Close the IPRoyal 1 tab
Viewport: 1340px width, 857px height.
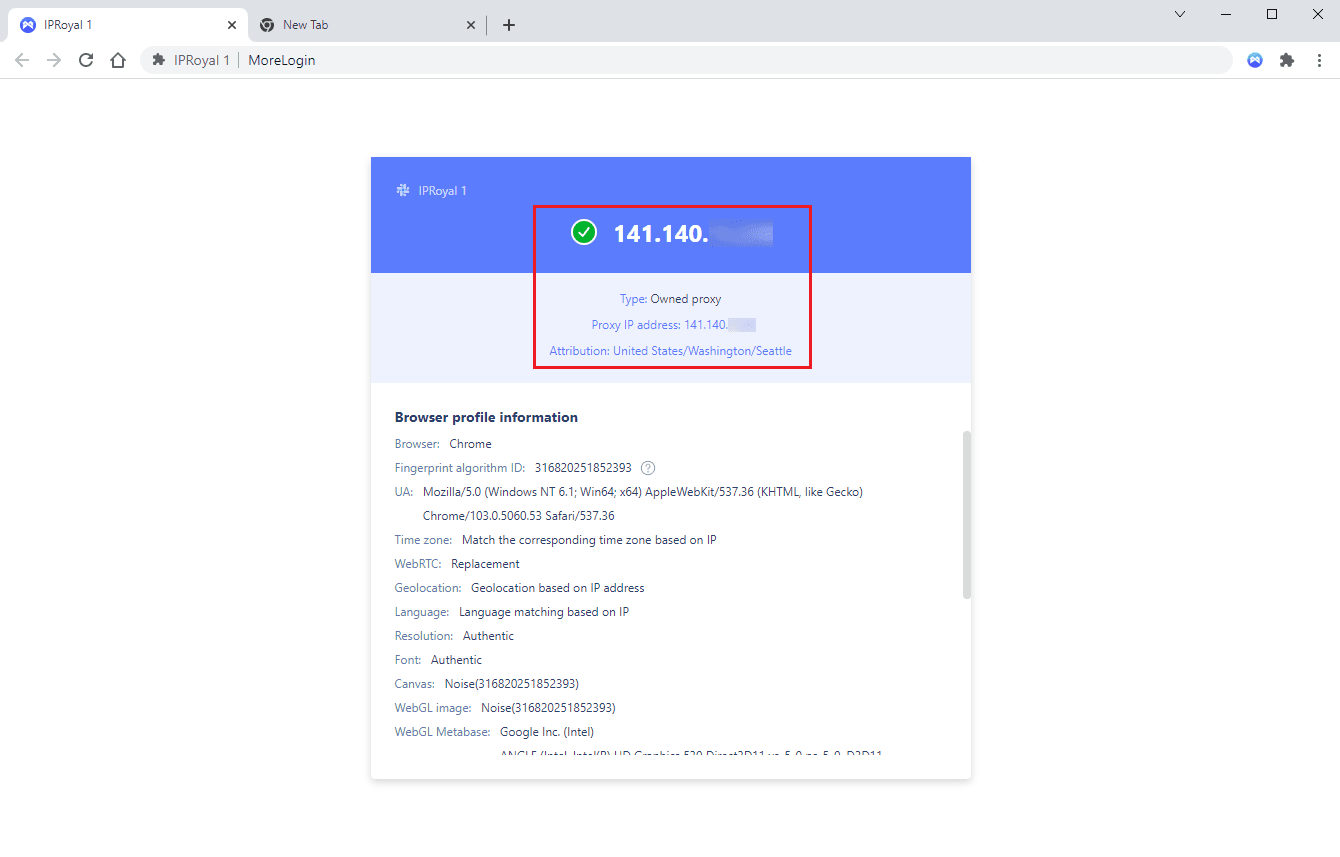232,25
